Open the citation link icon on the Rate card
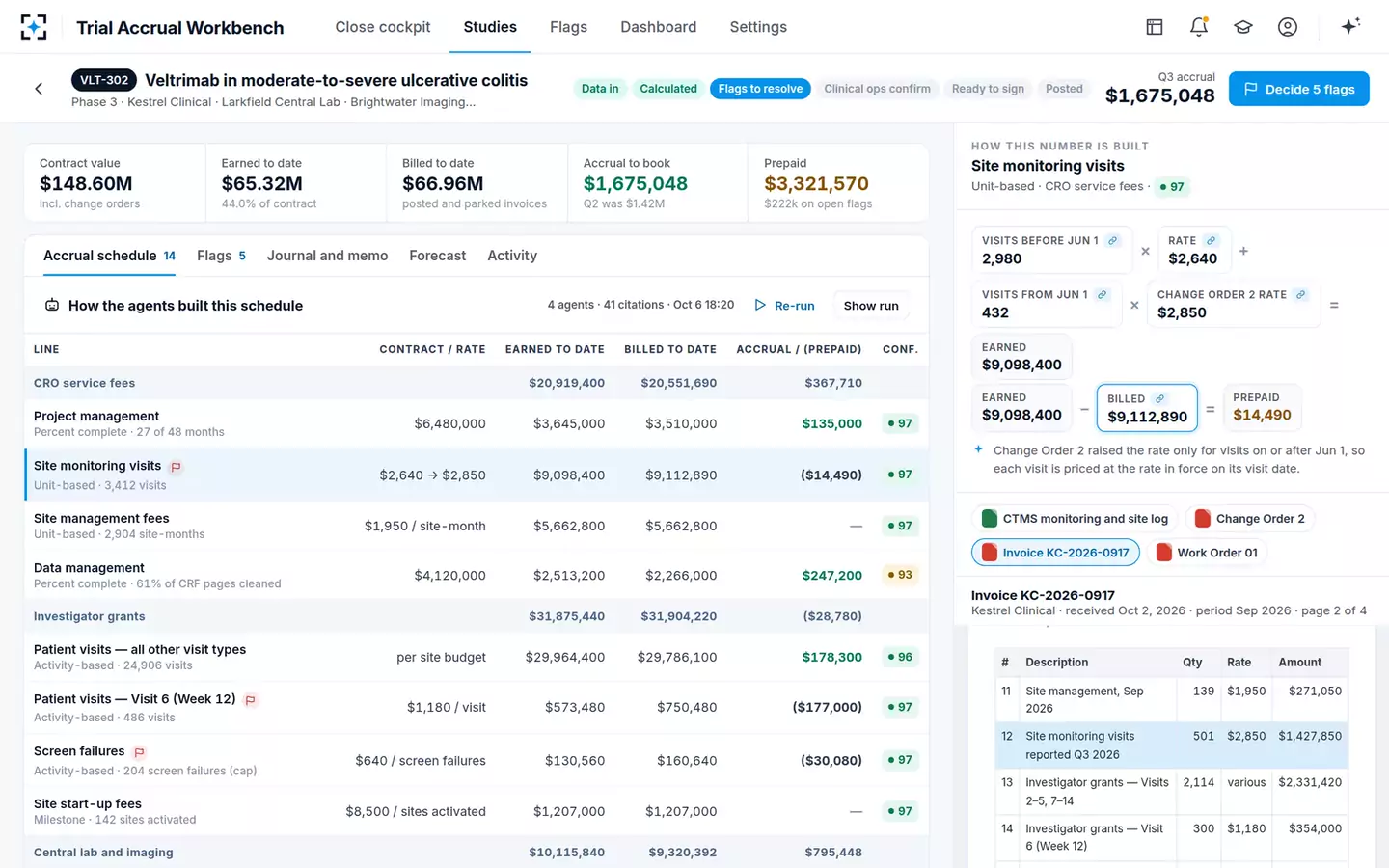 click(1211, 241)
